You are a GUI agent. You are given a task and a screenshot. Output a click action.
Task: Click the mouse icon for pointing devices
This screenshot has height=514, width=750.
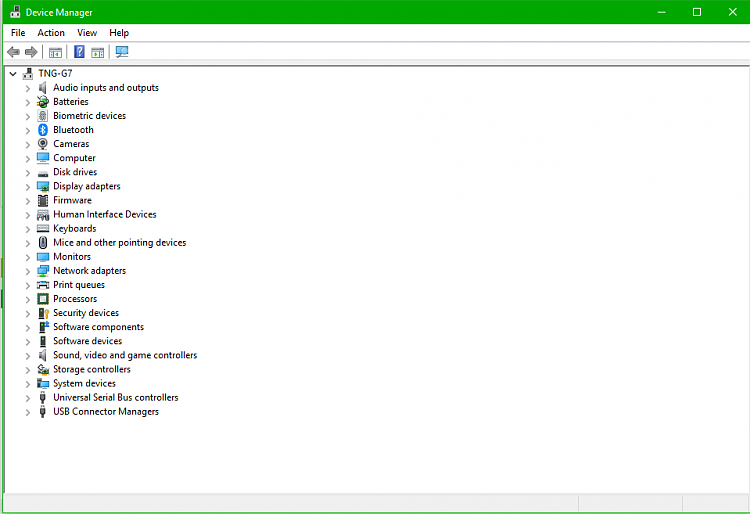pyautogui.click(x=43, y=242)
